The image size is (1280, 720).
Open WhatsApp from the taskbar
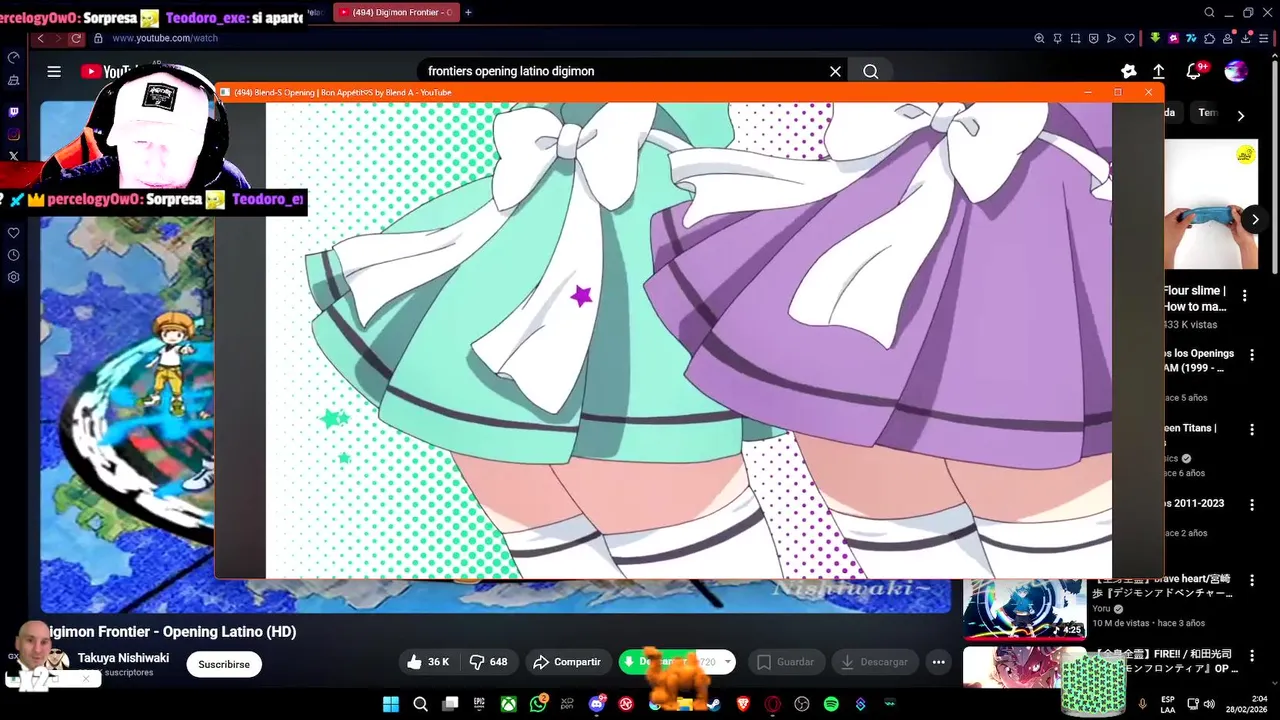[x=539, y=704]
